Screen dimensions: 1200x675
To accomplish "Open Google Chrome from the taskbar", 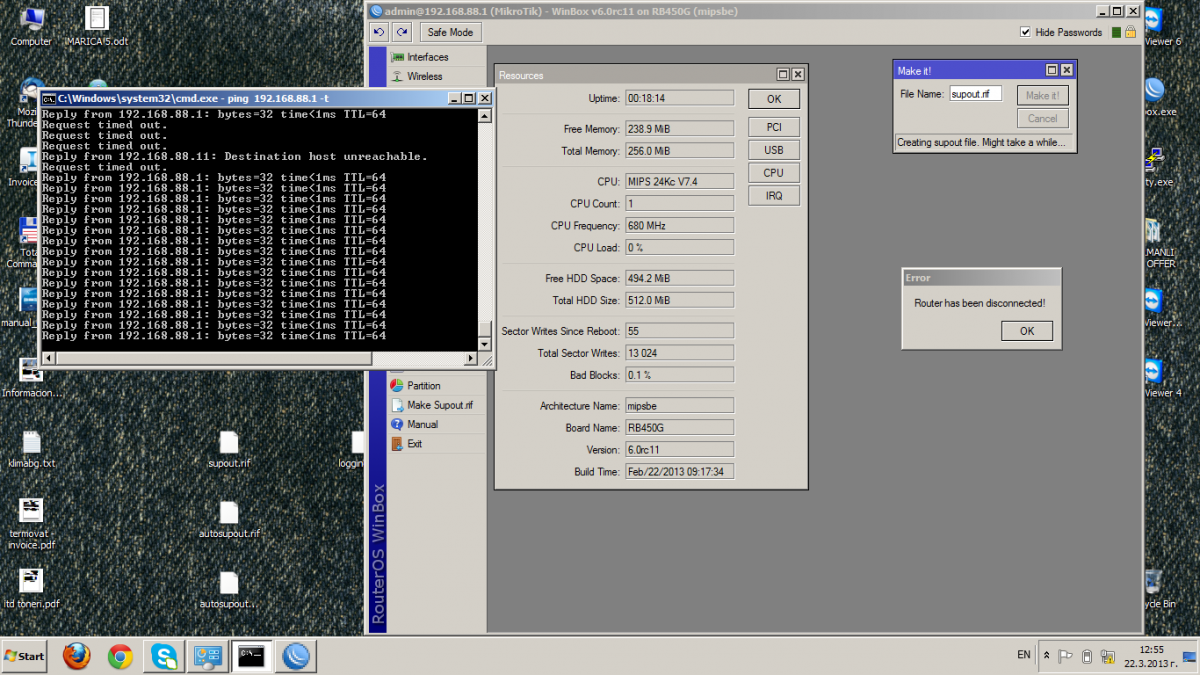I will point(120,656).
